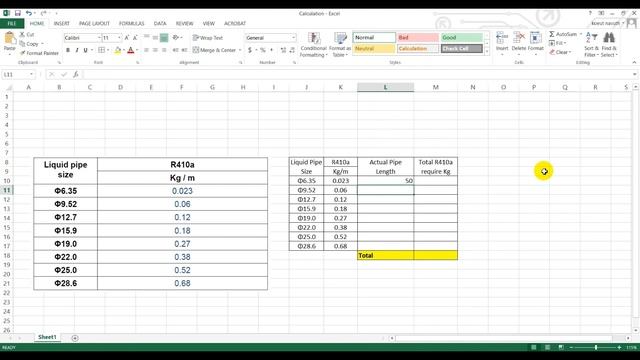
Task: Apply comma style
Action: 271,50
